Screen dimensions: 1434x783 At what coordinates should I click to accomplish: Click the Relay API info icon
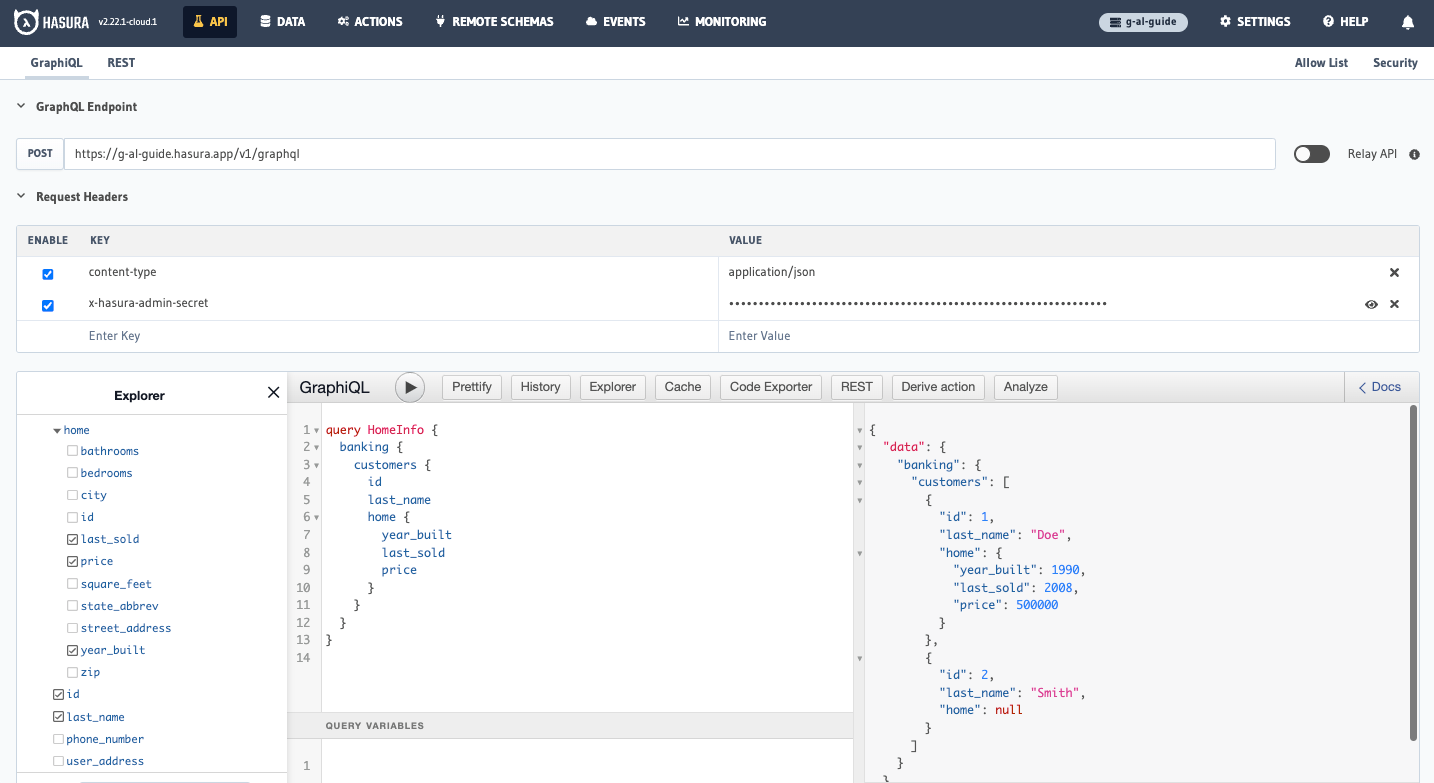[x=1413, y=154]
